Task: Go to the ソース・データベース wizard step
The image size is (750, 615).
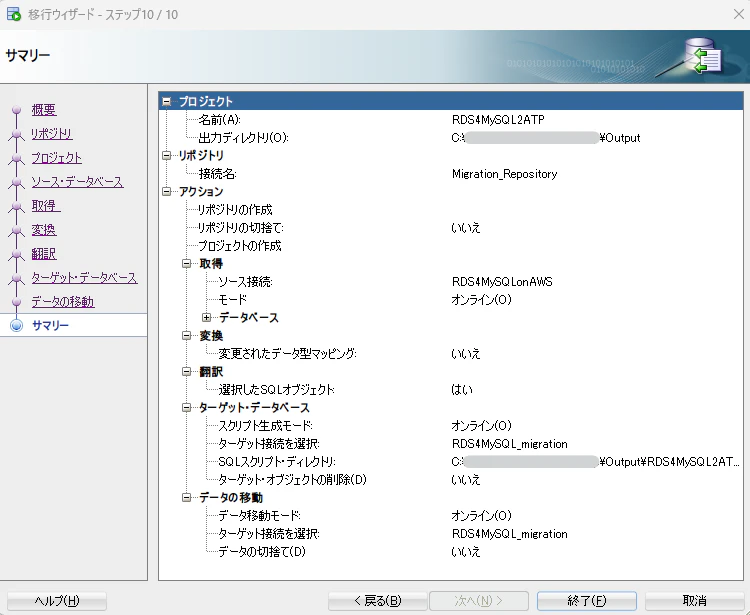Action: pos(77,182)
